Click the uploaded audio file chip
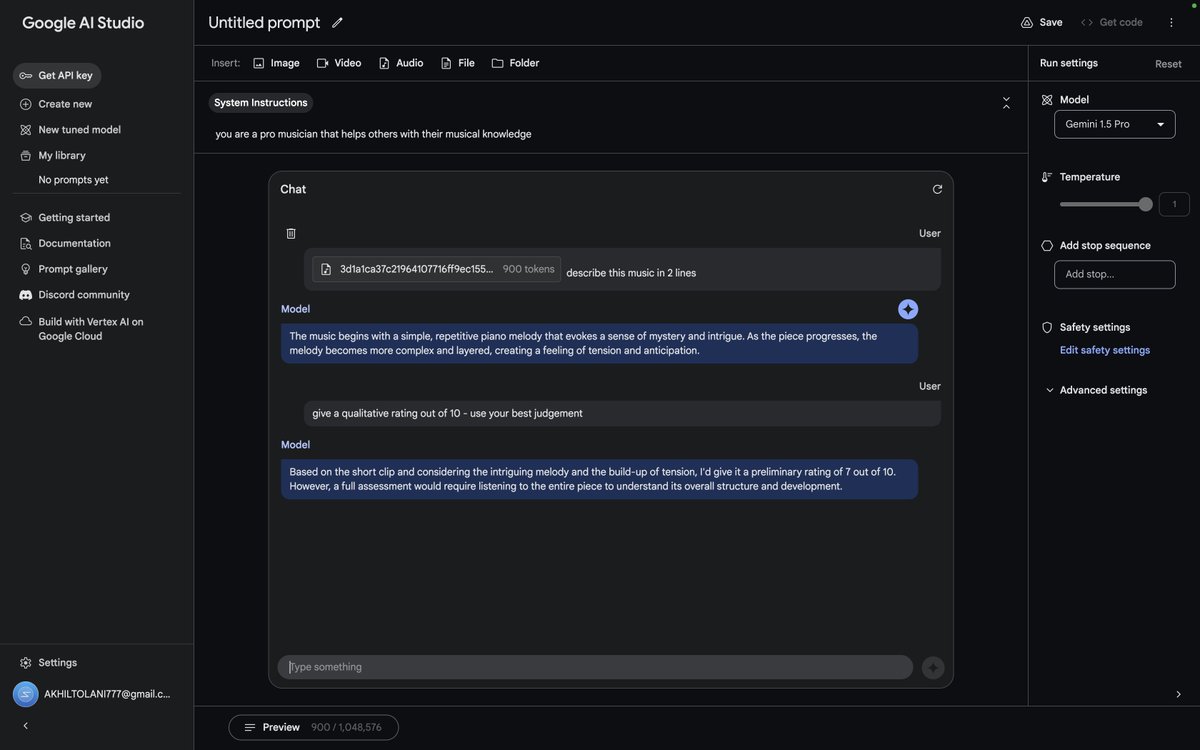Viewport: 1200px width, 750px height. 437,269
